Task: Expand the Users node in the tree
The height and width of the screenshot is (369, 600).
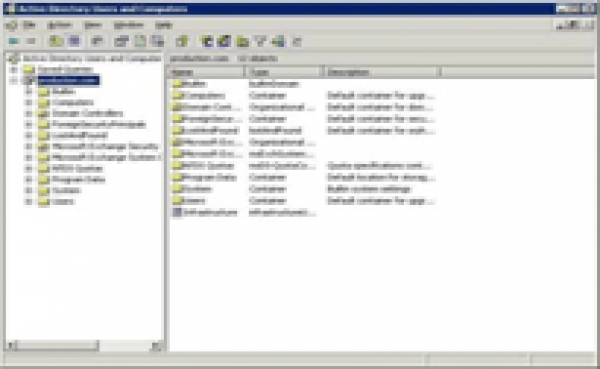Action: [x=29, y=202]
